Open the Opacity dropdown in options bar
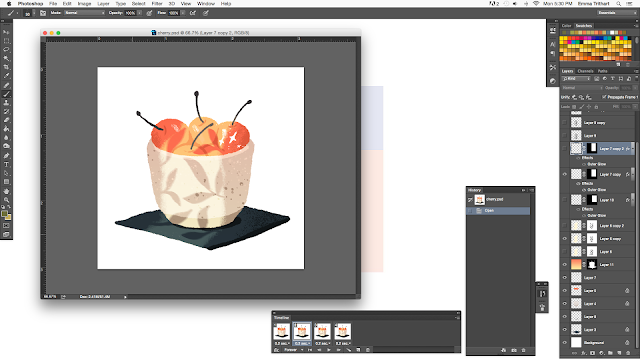This screenshot has height=360, width=640. tap(140, 13)
